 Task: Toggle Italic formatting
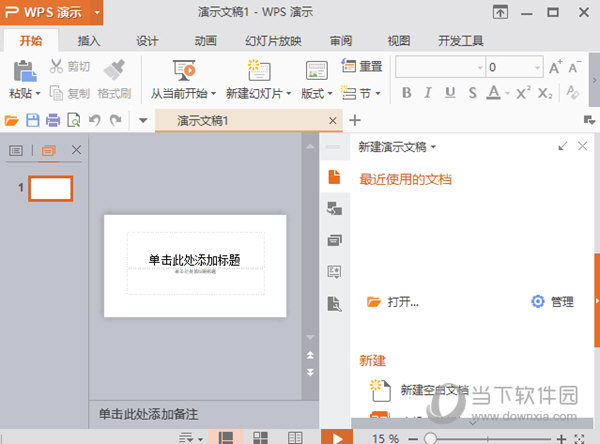[x=428, y=93]
